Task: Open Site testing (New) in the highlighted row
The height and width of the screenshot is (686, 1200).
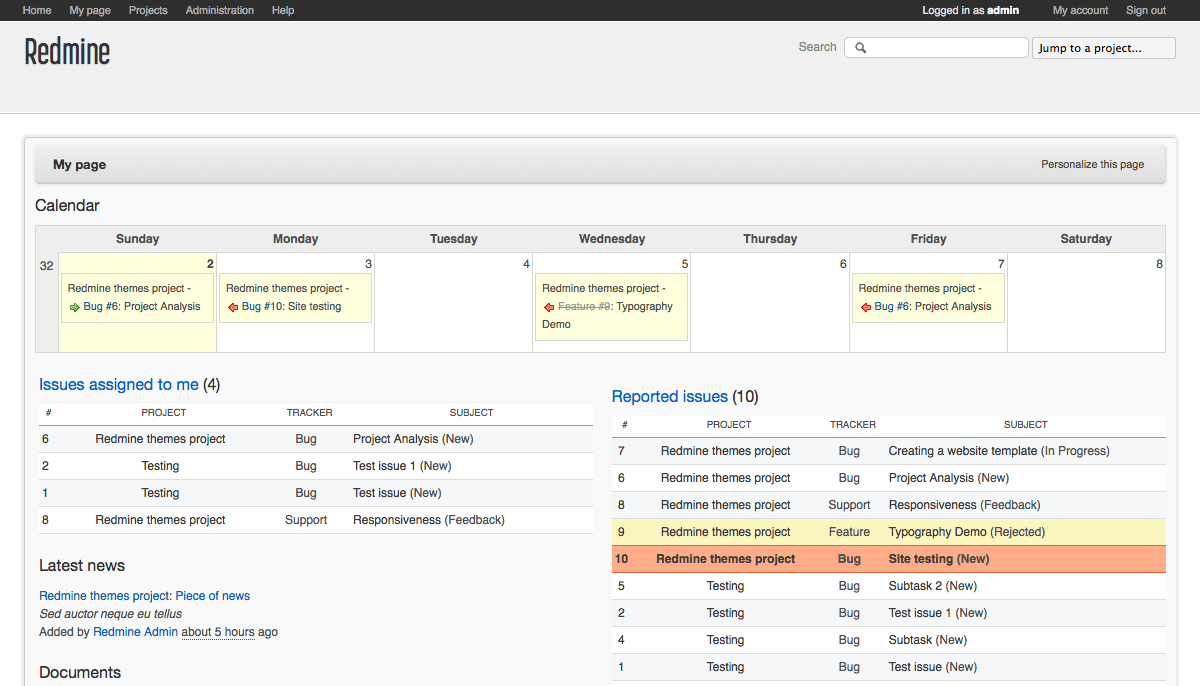Action: tap(939, 559)
